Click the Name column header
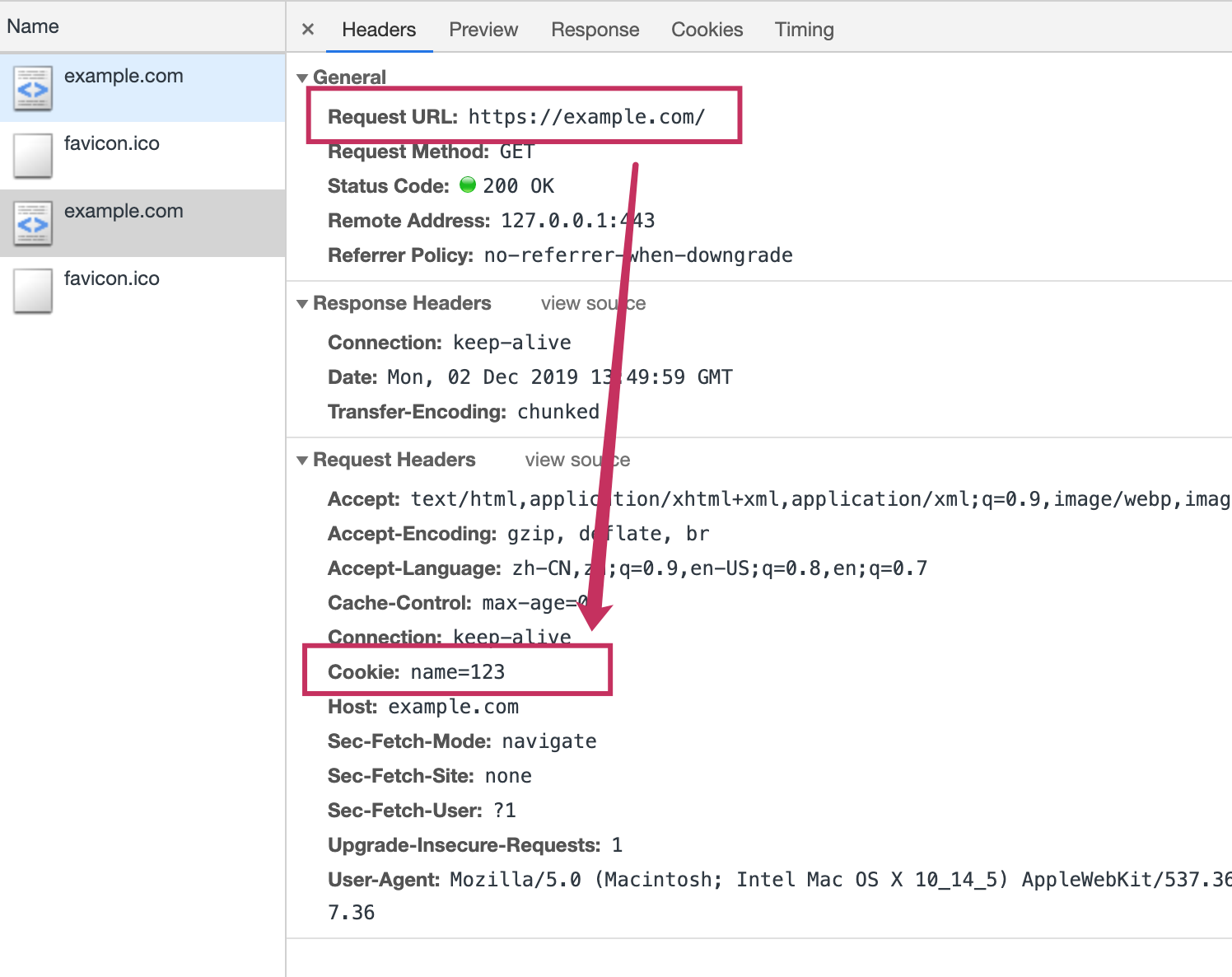The height and width of the screenshot is (977, 1232). [33, 26]
